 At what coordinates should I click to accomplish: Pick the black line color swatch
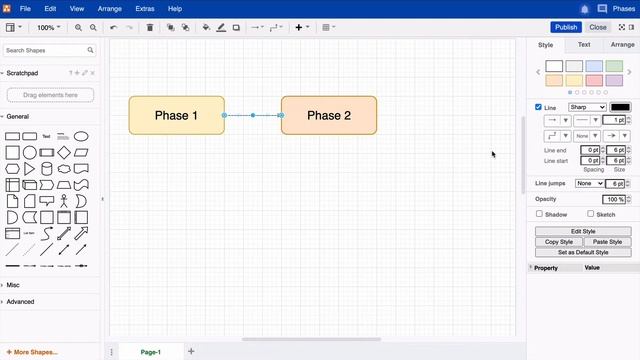[620, 107]
